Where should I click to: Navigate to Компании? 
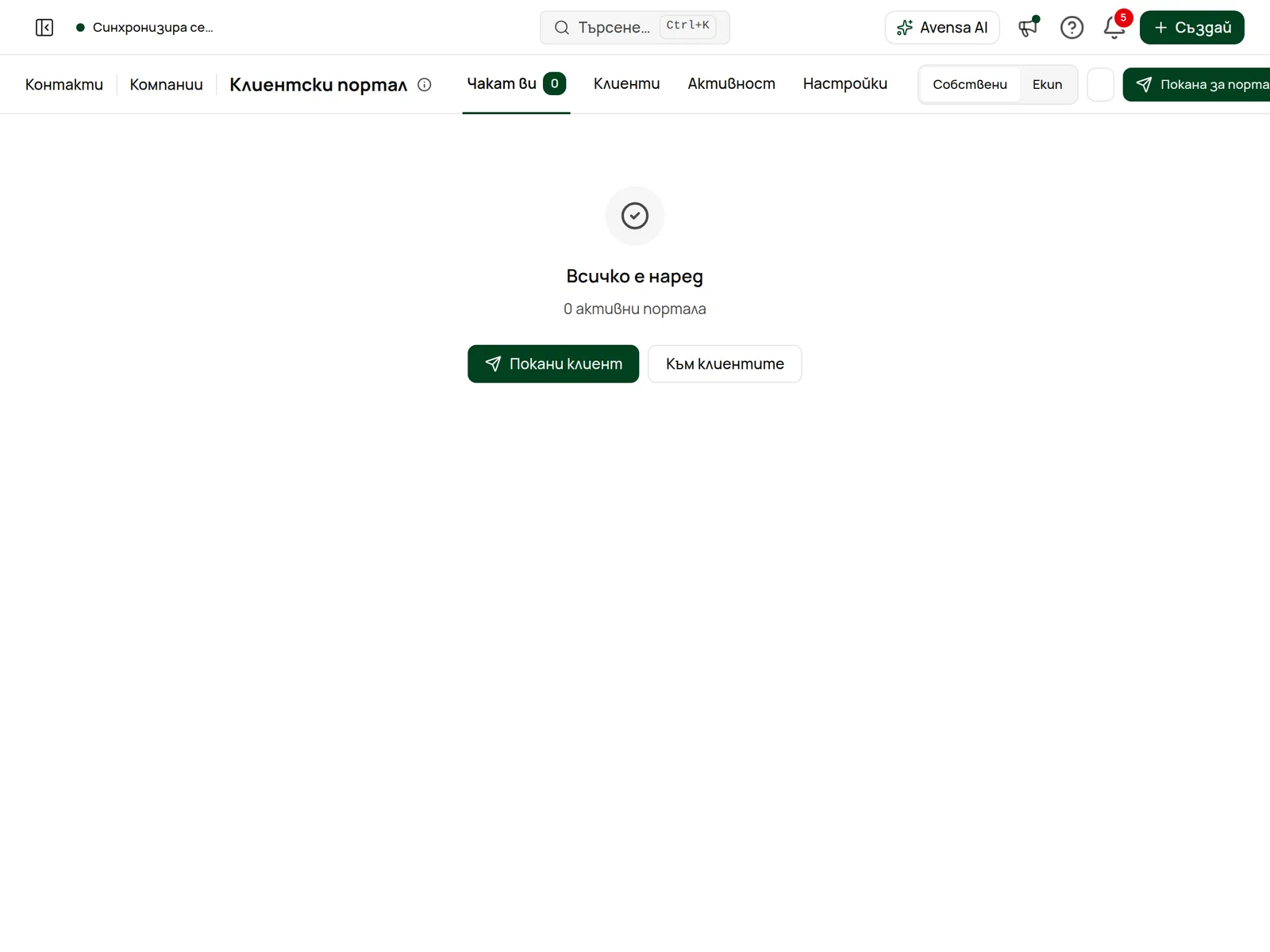(x=167, y=85)
